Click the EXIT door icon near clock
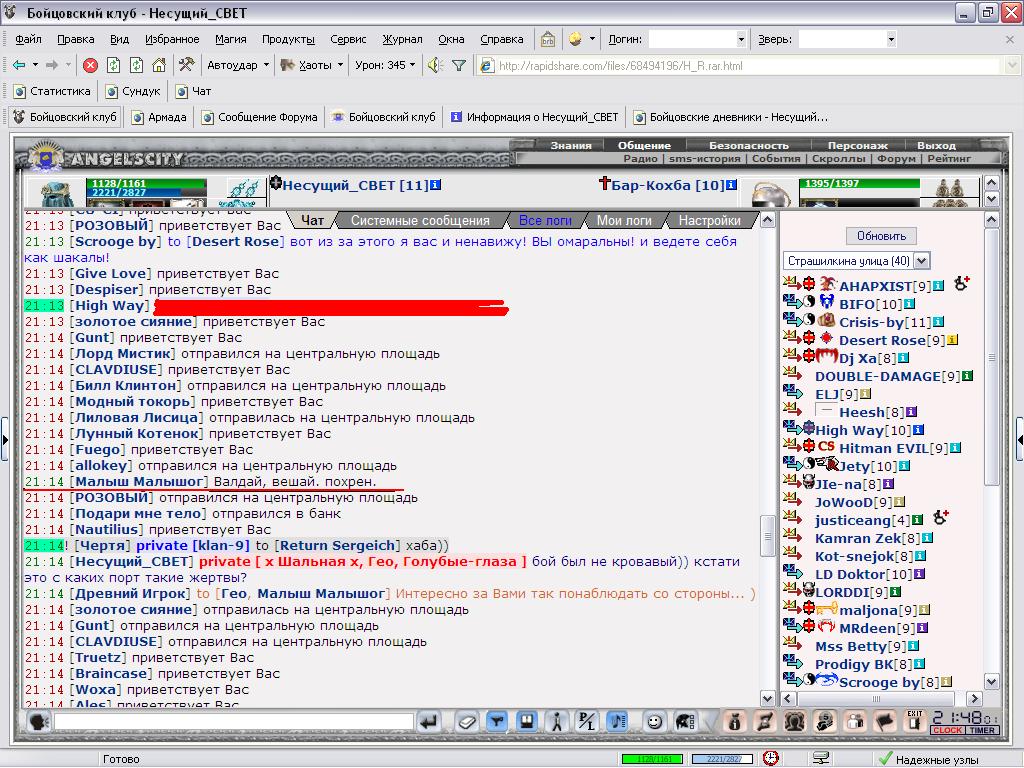This screenshot has width=1024, height=768. (915, 721)
